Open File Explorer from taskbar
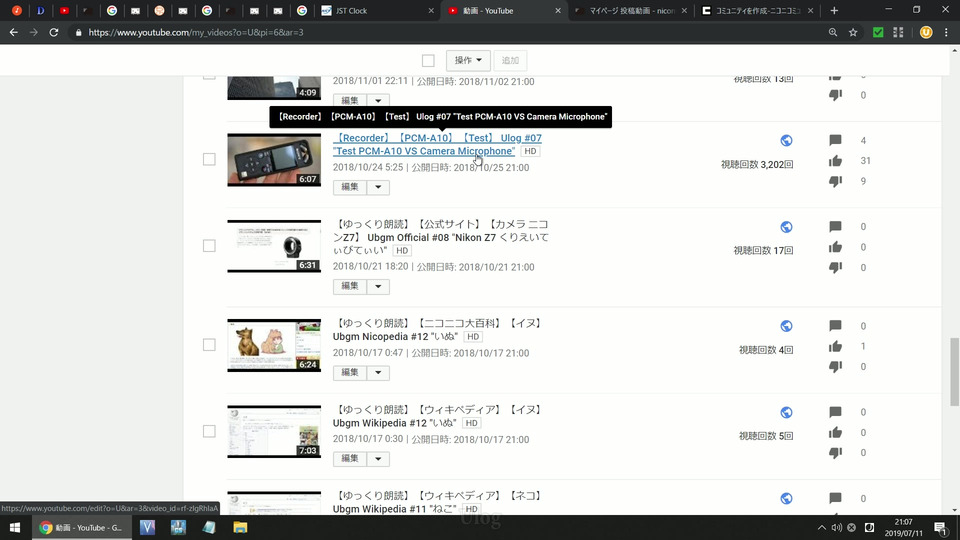 pos(240,527)
